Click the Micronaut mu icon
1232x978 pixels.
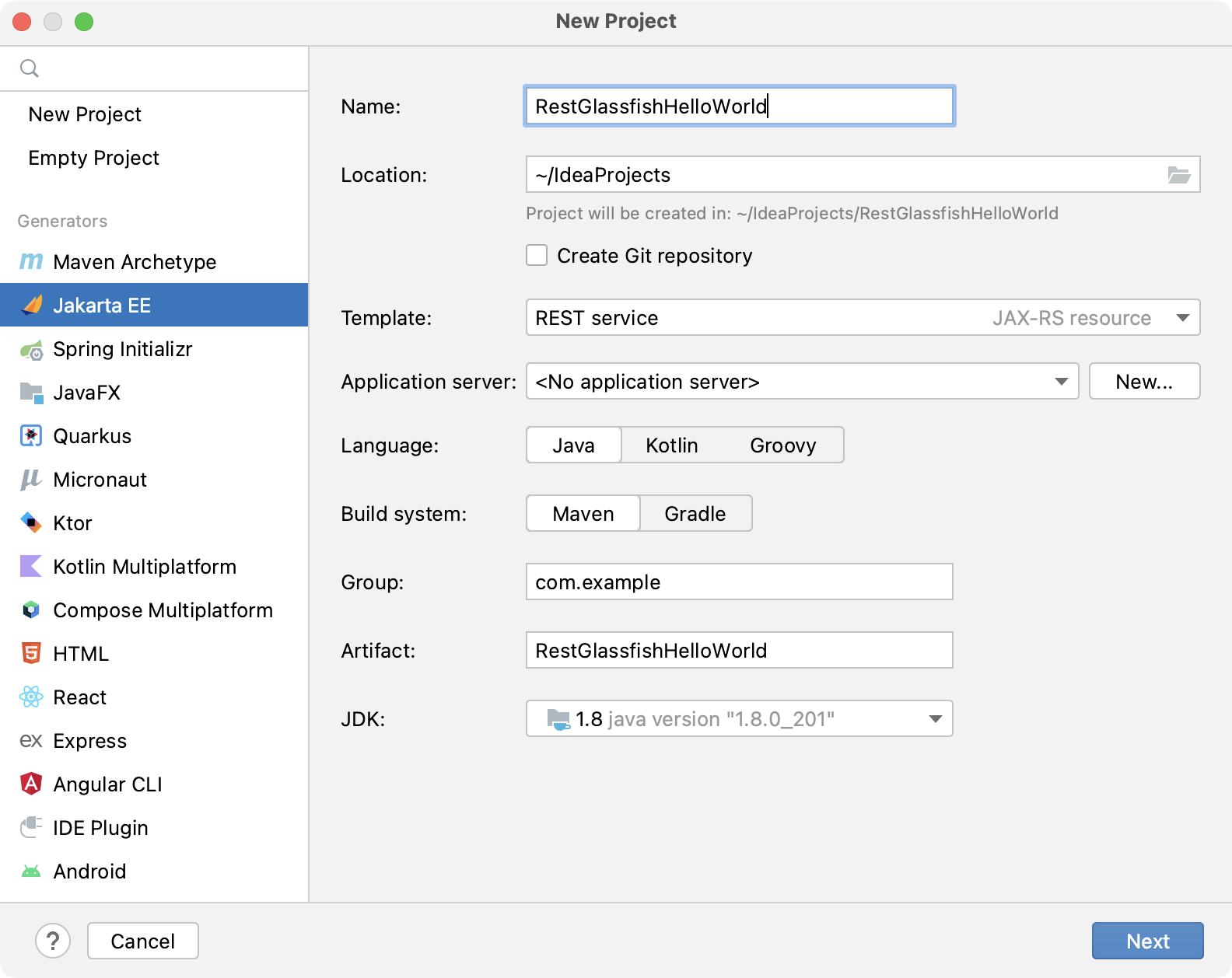[30, 480]
